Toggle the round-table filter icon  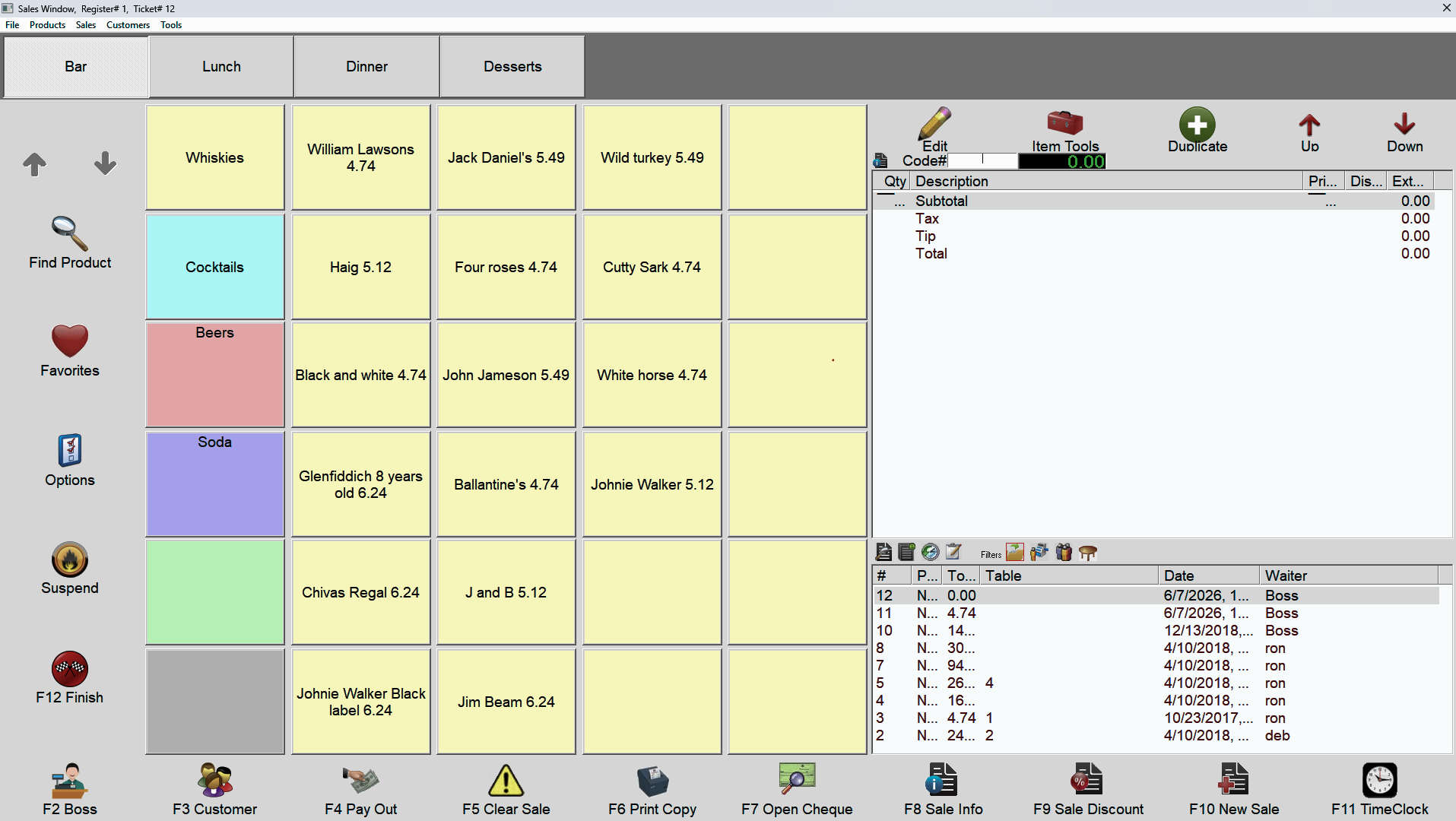tap(1088, 553)
